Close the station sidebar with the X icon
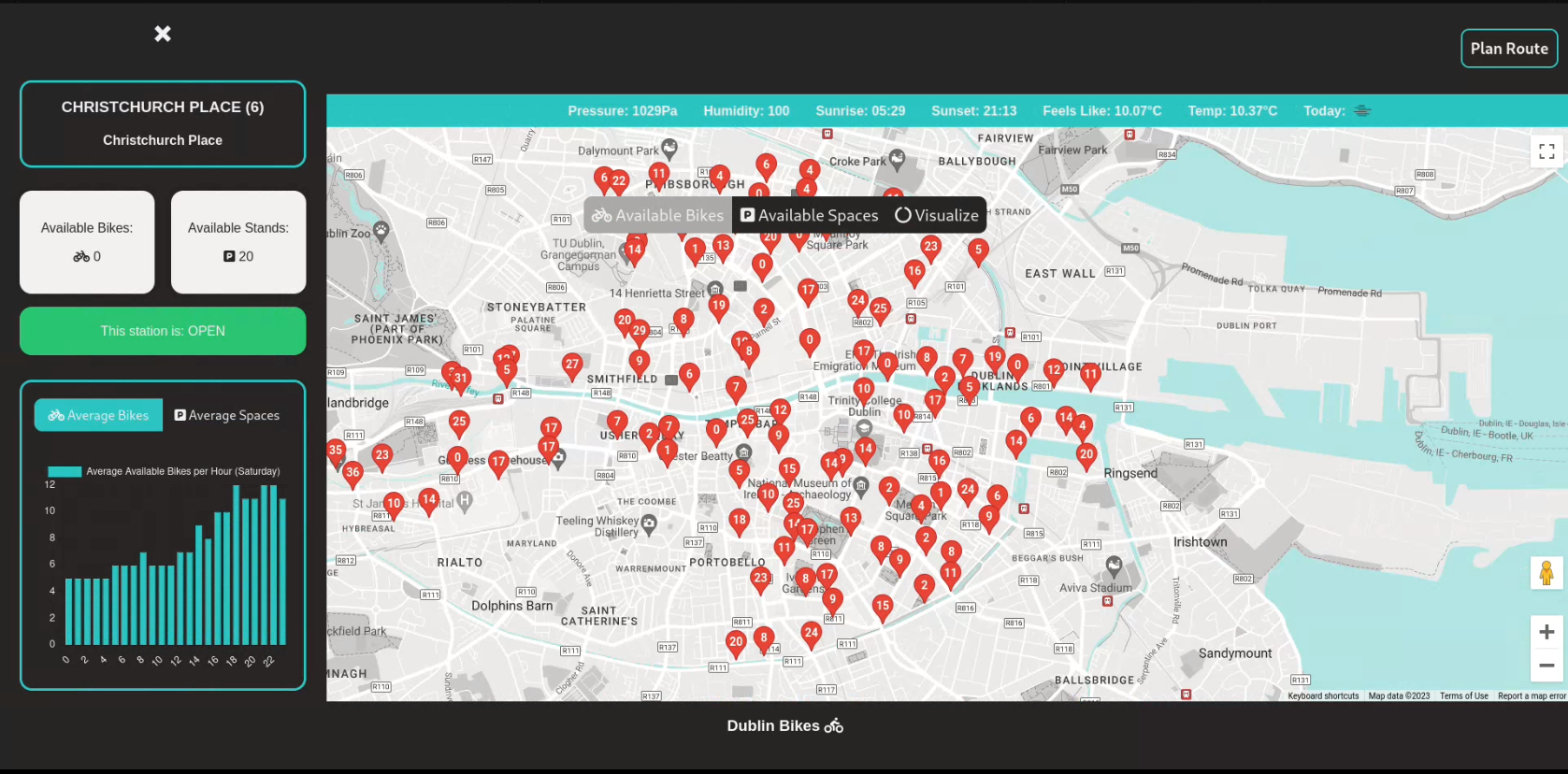The width and height of the screenshot is (1568, 774). 163,34
